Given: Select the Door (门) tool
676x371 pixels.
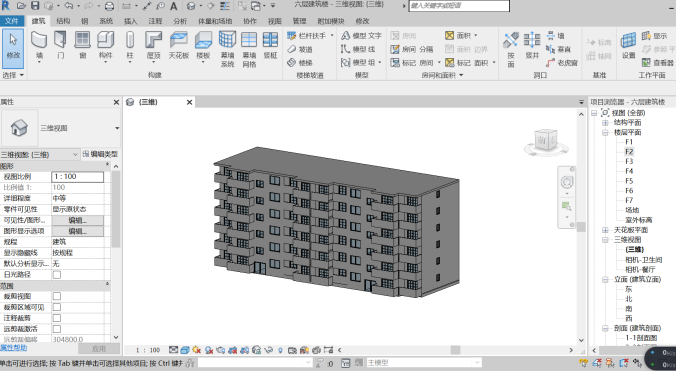Looking at the screenshot, I should point(60,45).
